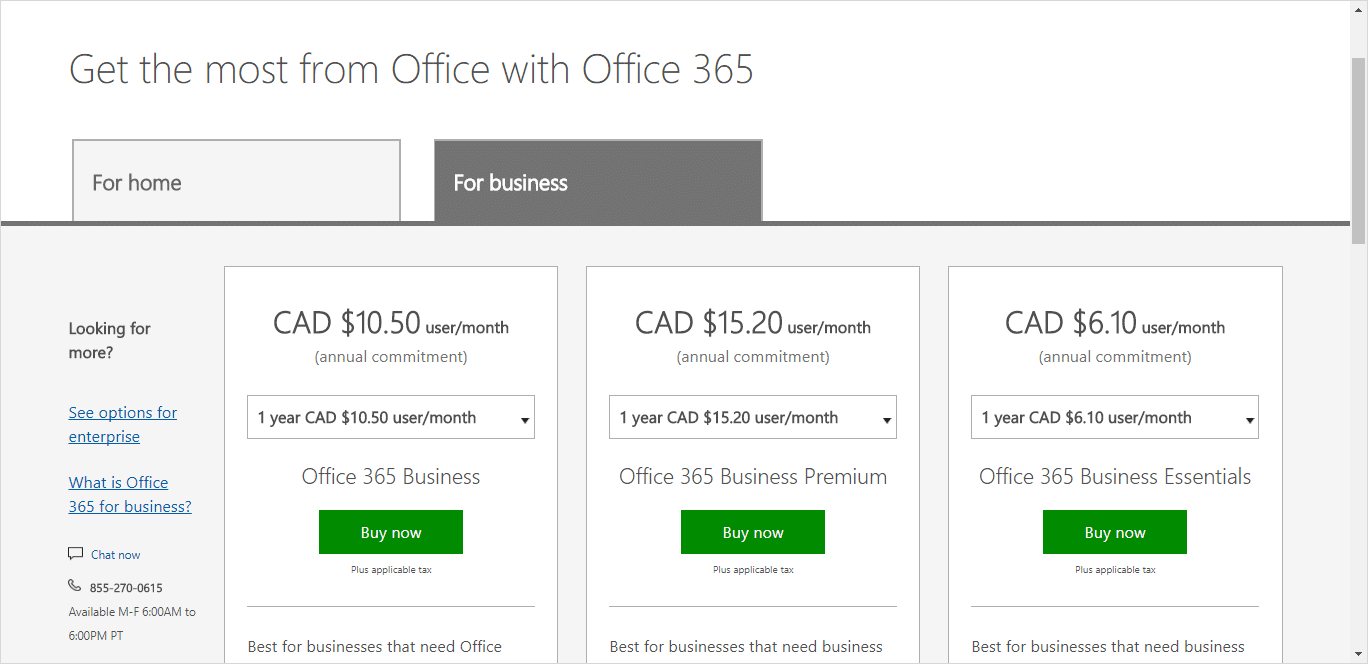
Task: Click the Chat now link text
Action: coord(115,555)
